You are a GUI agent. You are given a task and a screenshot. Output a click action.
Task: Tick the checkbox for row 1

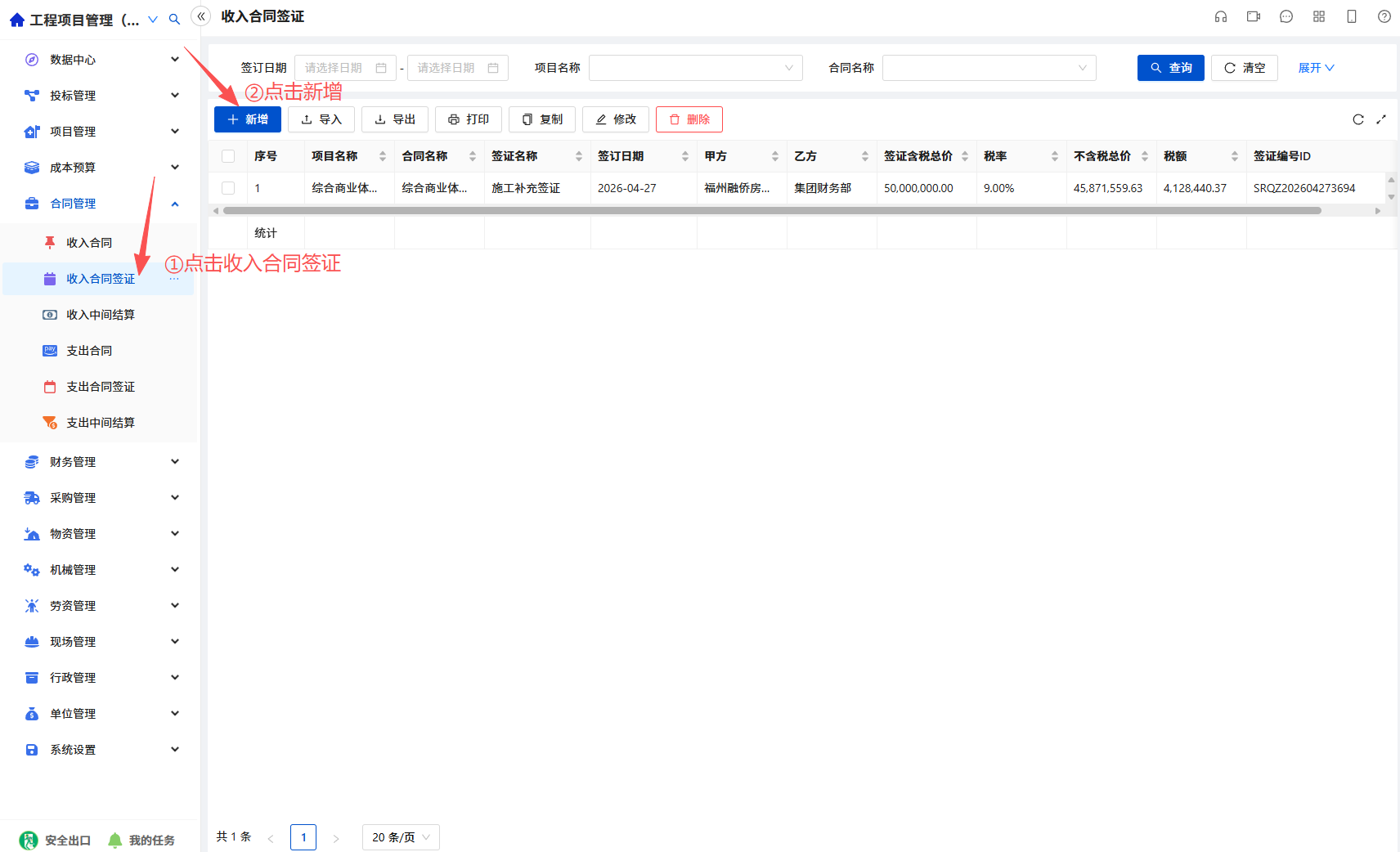(x=228, y=188)
